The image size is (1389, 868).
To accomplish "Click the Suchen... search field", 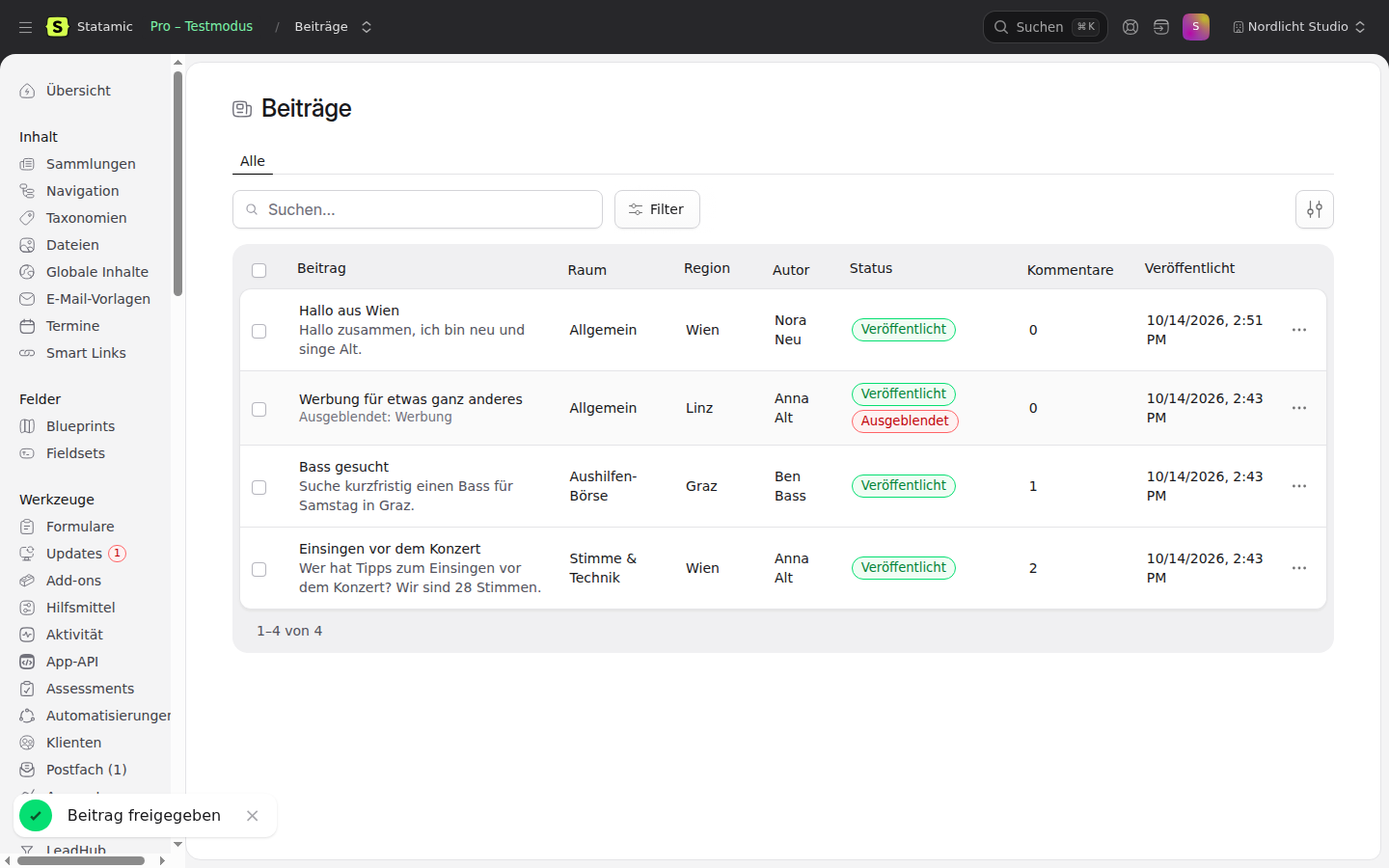I will click(418, 209).
